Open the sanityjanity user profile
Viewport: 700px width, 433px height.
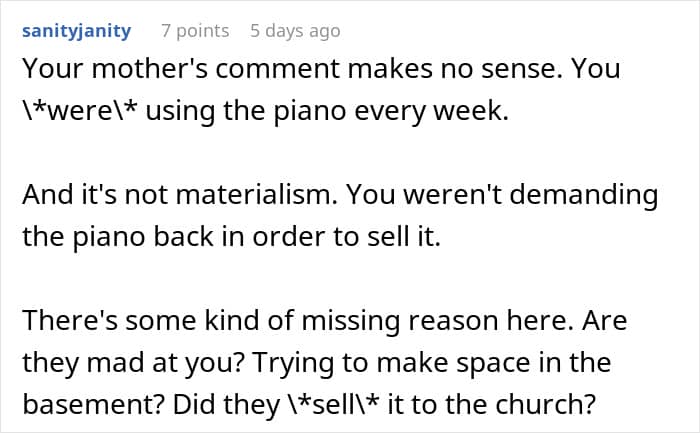[75, 31]
